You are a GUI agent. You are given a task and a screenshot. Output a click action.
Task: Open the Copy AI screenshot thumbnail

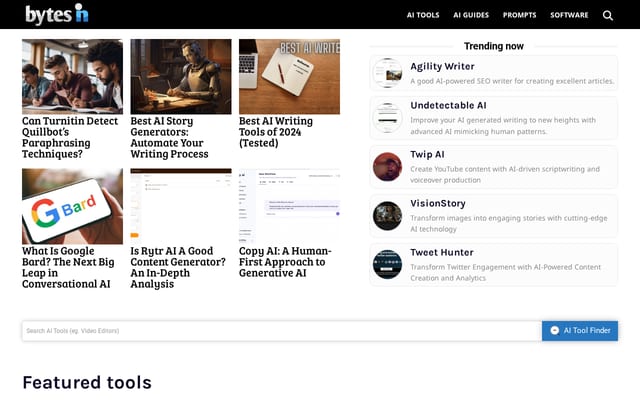coord(289,206)
